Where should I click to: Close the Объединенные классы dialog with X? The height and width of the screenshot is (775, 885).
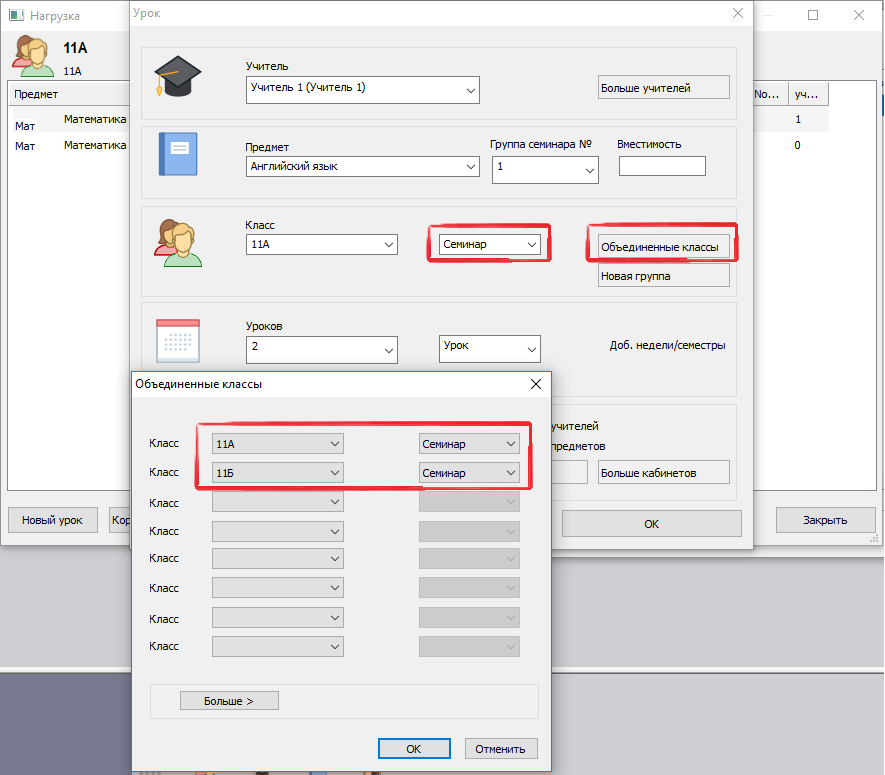pos(535,383)
